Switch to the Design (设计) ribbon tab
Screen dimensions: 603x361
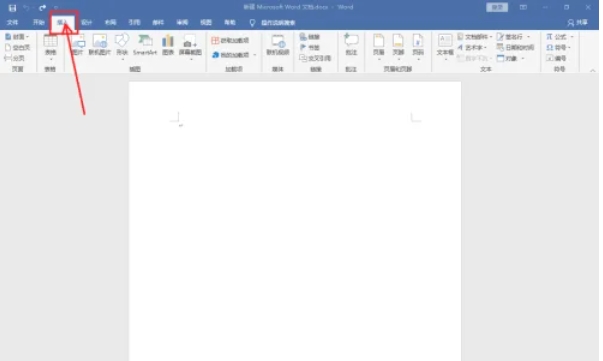[x=87, y=23]
